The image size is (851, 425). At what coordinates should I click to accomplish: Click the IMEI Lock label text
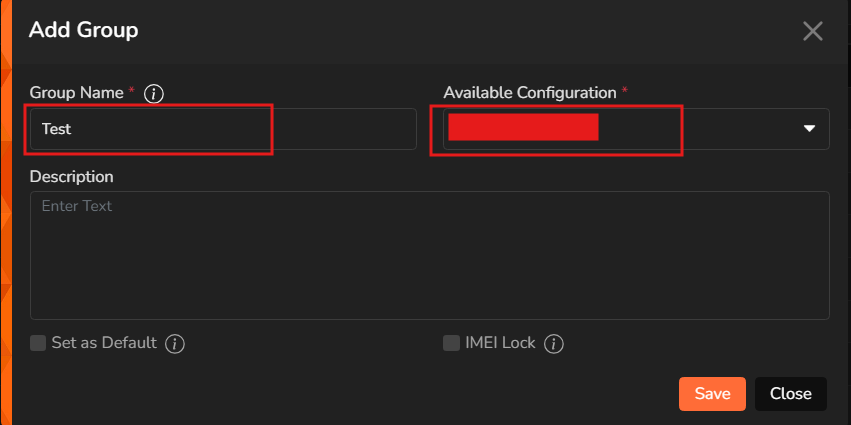click(501, 343)
